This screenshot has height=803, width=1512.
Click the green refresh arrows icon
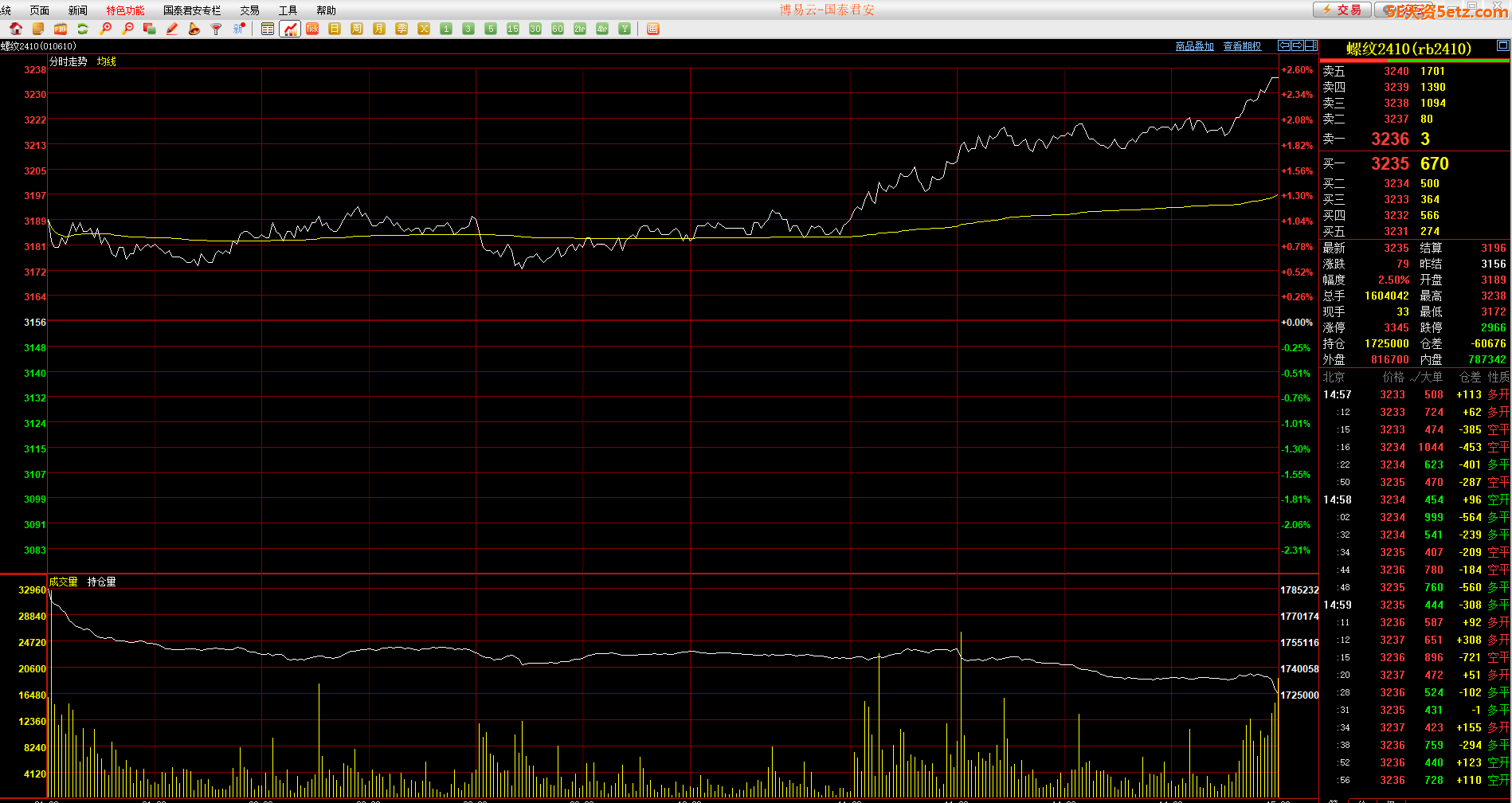pos(83,29)
